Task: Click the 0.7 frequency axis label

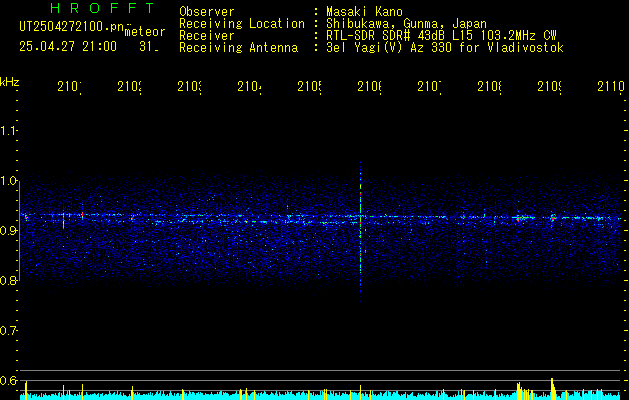Action: [x=8, y=331]
